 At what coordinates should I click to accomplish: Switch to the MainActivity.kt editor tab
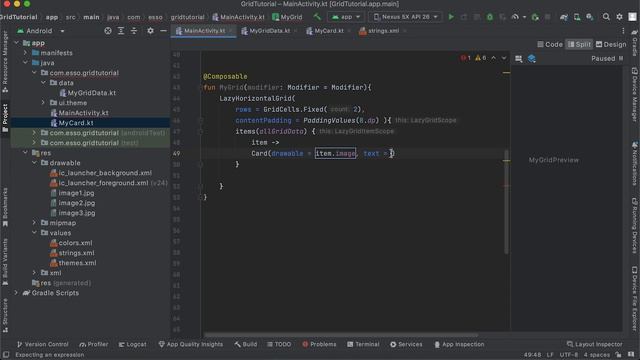(x=204, y=31)
